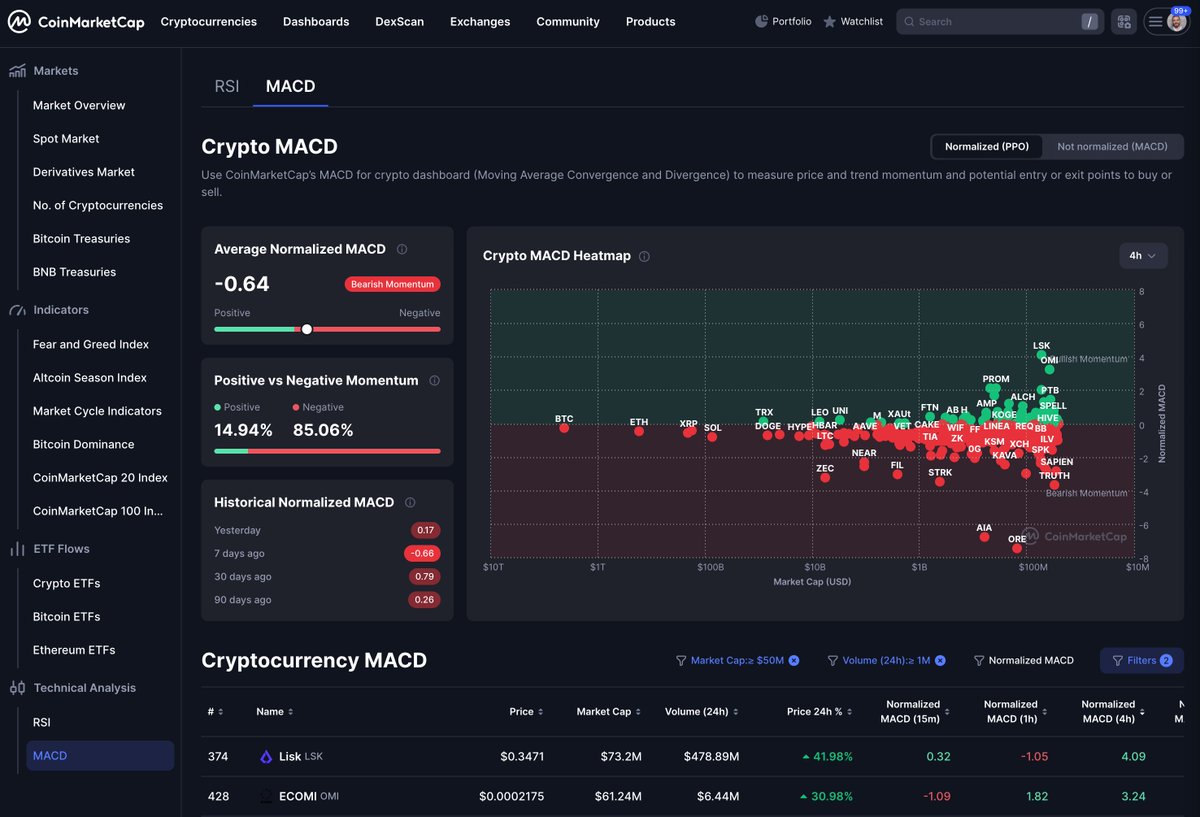
Task: Open Community top menu
Action: coord(568,21)
